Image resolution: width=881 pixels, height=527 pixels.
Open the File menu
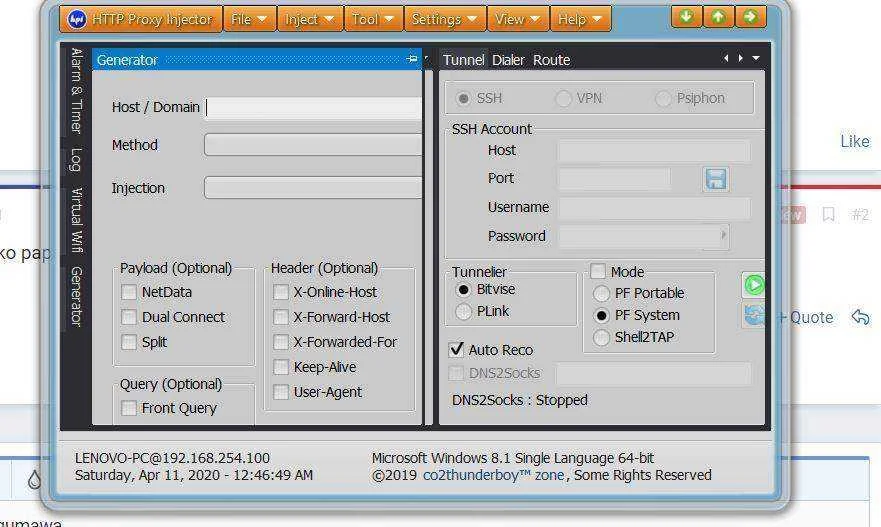pyautogui.click(x=249, y=19)
